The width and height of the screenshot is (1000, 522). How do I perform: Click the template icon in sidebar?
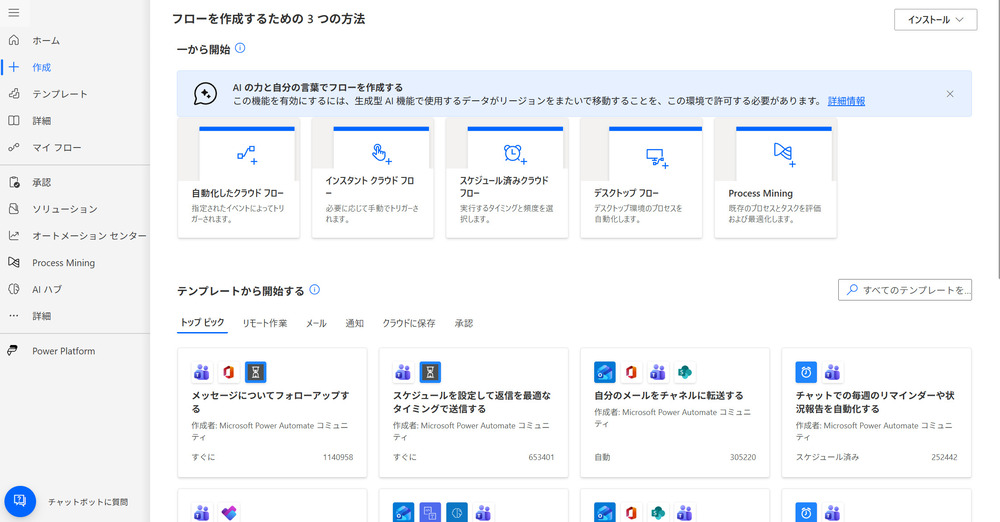click(13, 94)
